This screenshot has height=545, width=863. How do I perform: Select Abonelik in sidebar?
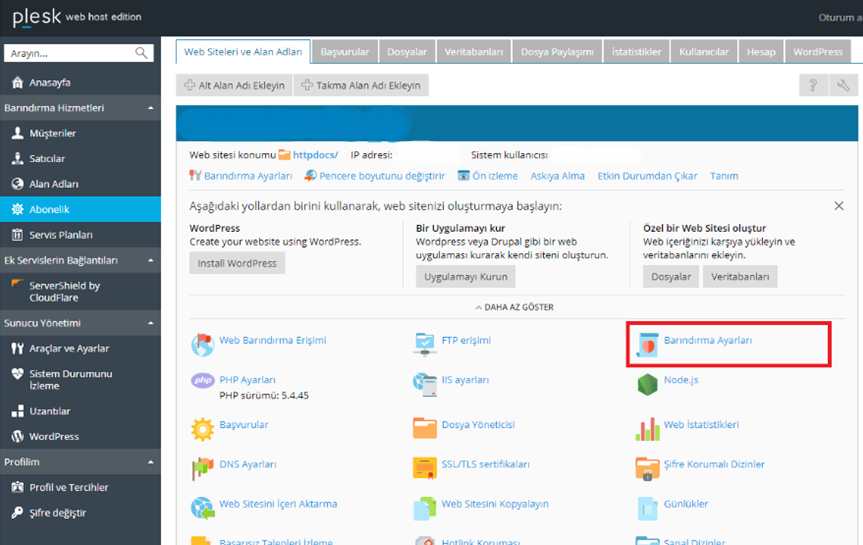click(x=80, y=209)
